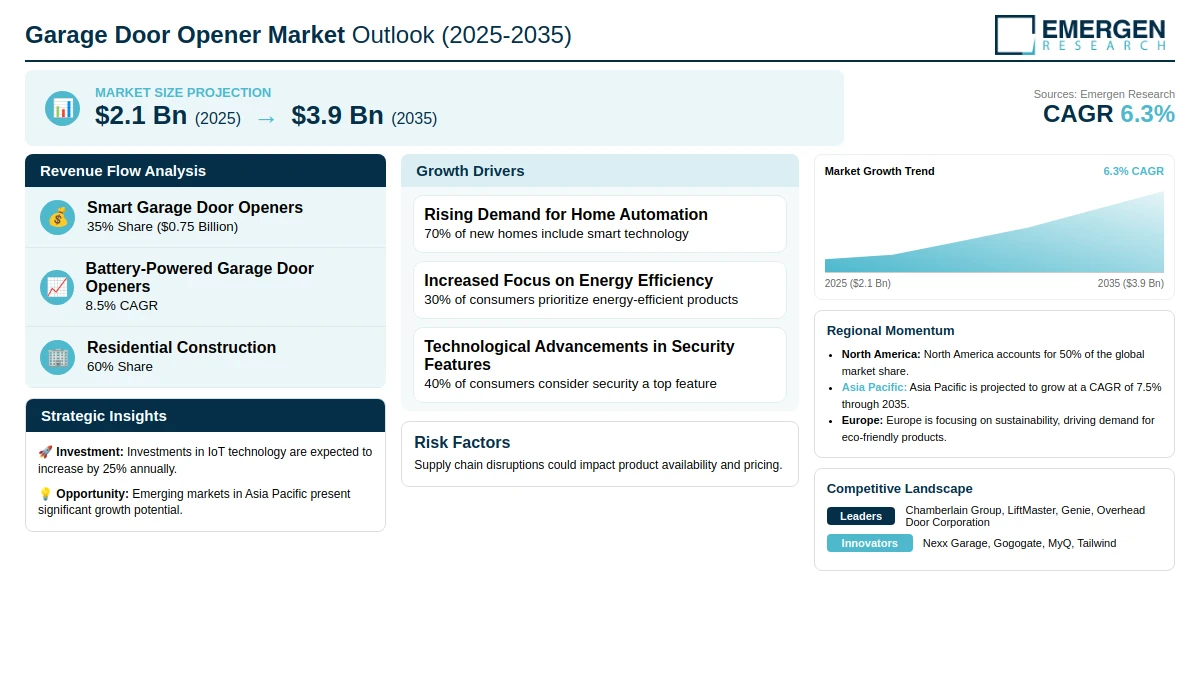Open the Strategic Insights header

point(205,415)
